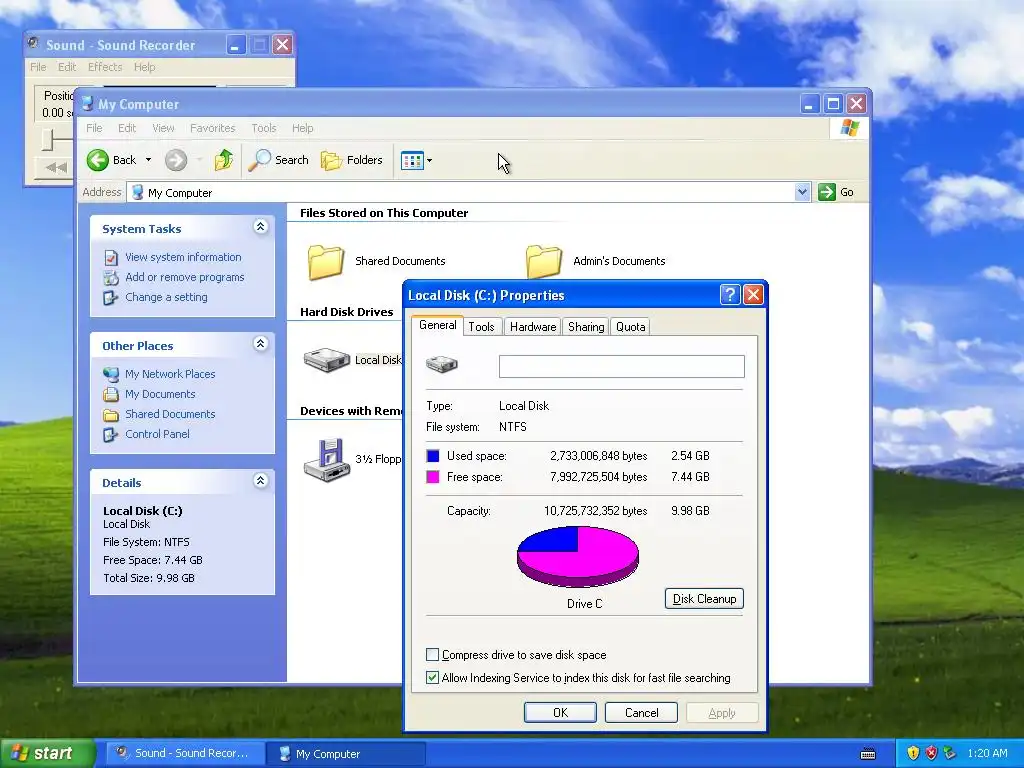
Task: Collapse the System Tasks panel
Action: 261,227
